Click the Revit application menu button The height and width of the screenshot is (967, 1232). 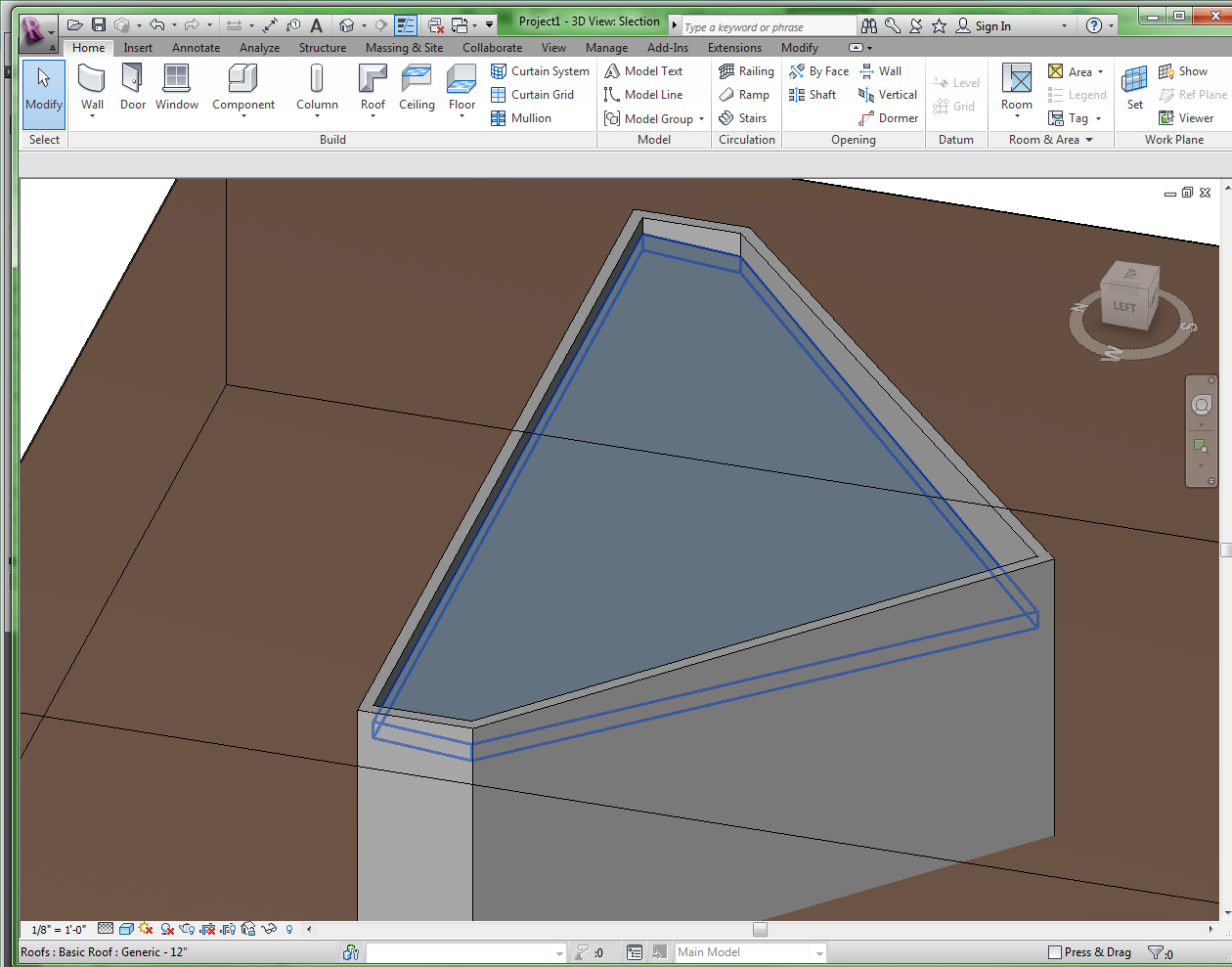tap(36, 32)
